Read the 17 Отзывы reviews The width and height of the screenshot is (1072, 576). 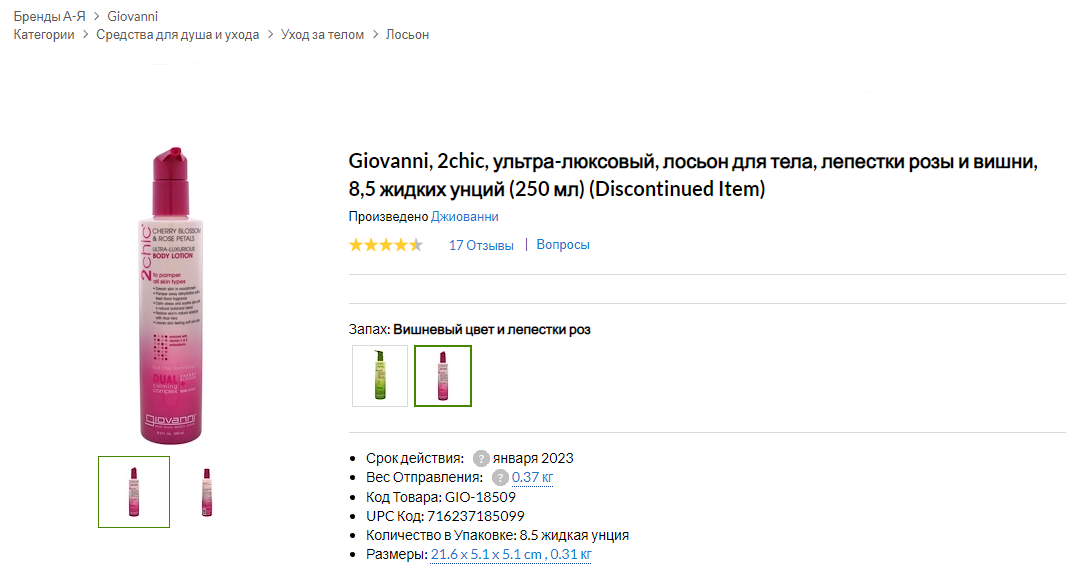click(x=481, y=245)
